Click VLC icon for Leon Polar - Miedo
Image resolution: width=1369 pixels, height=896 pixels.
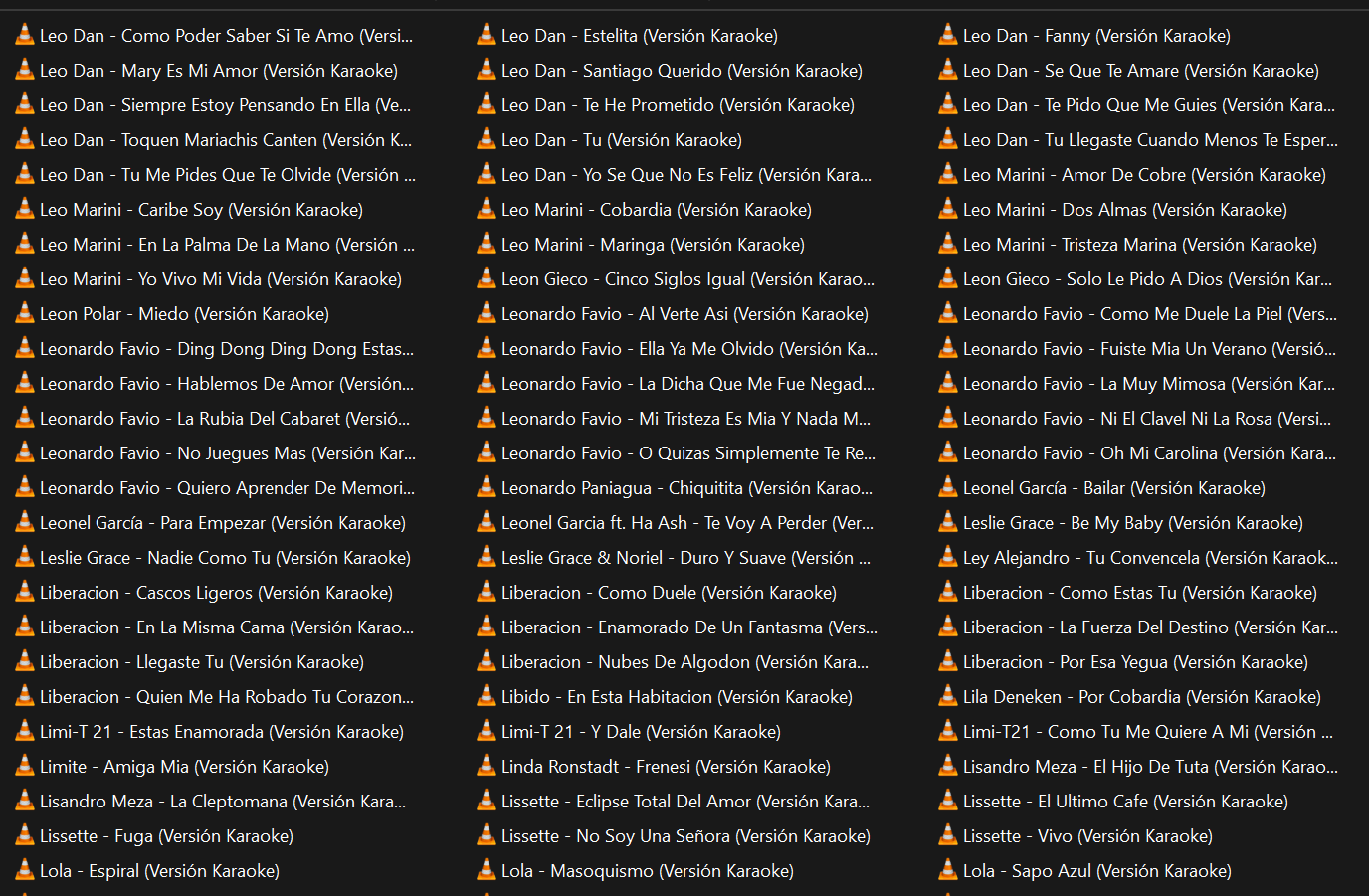pos(25,313)
